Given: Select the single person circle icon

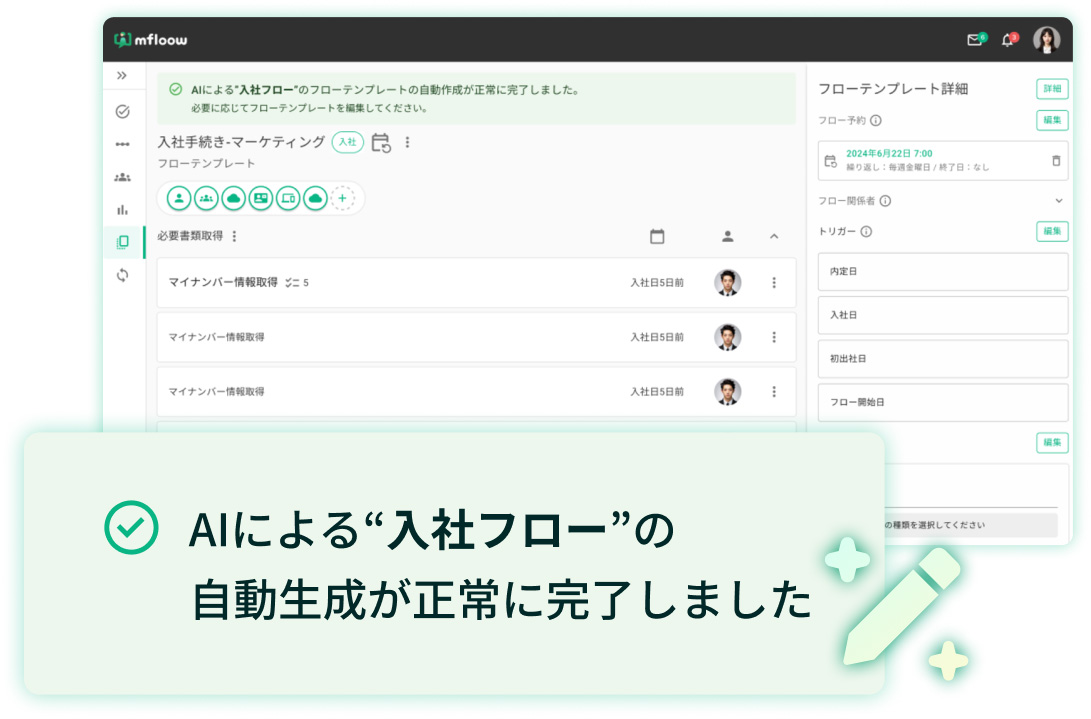Looking at the screenshot, I should pyautogui.click(x=179, y=198).
